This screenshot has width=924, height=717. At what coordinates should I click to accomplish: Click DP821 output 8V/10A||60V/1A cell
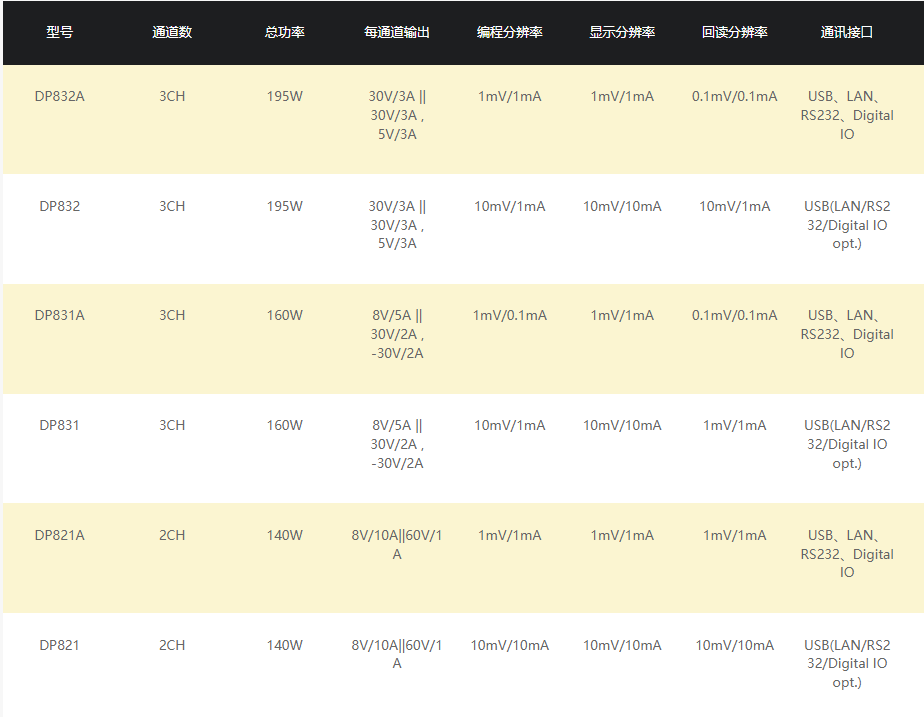click(397, 654)
